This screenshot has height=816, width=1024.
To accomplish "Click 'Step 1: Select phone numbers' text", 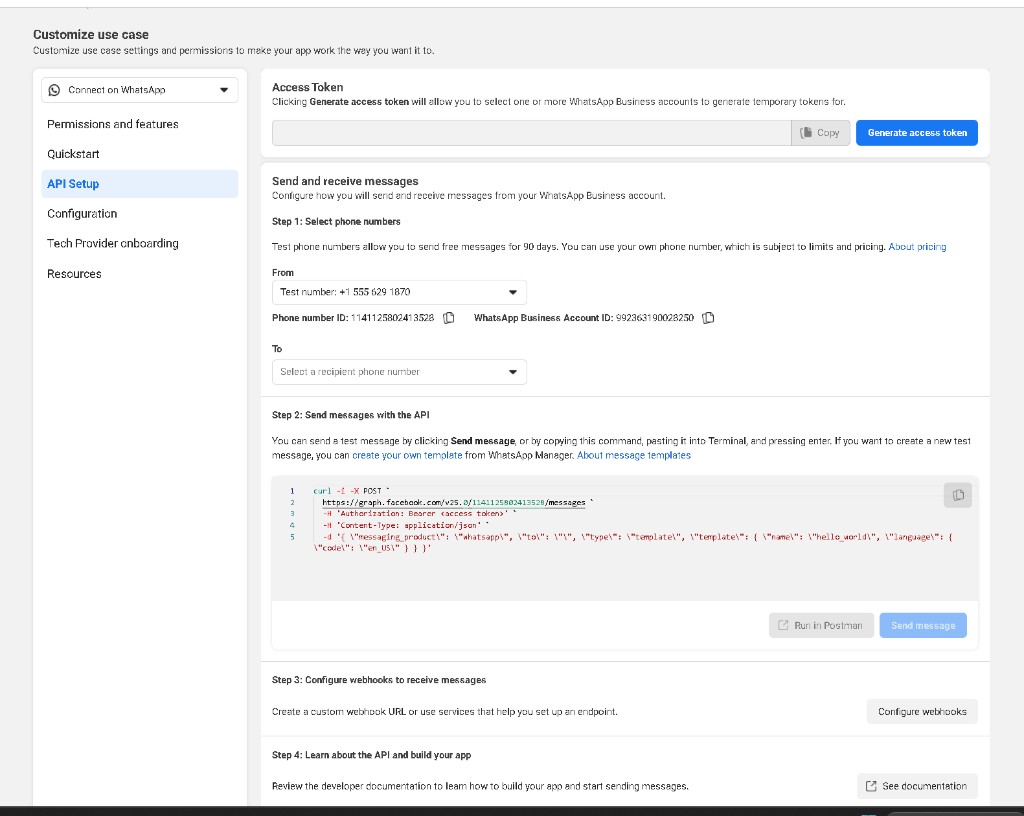I will (336, 221).
